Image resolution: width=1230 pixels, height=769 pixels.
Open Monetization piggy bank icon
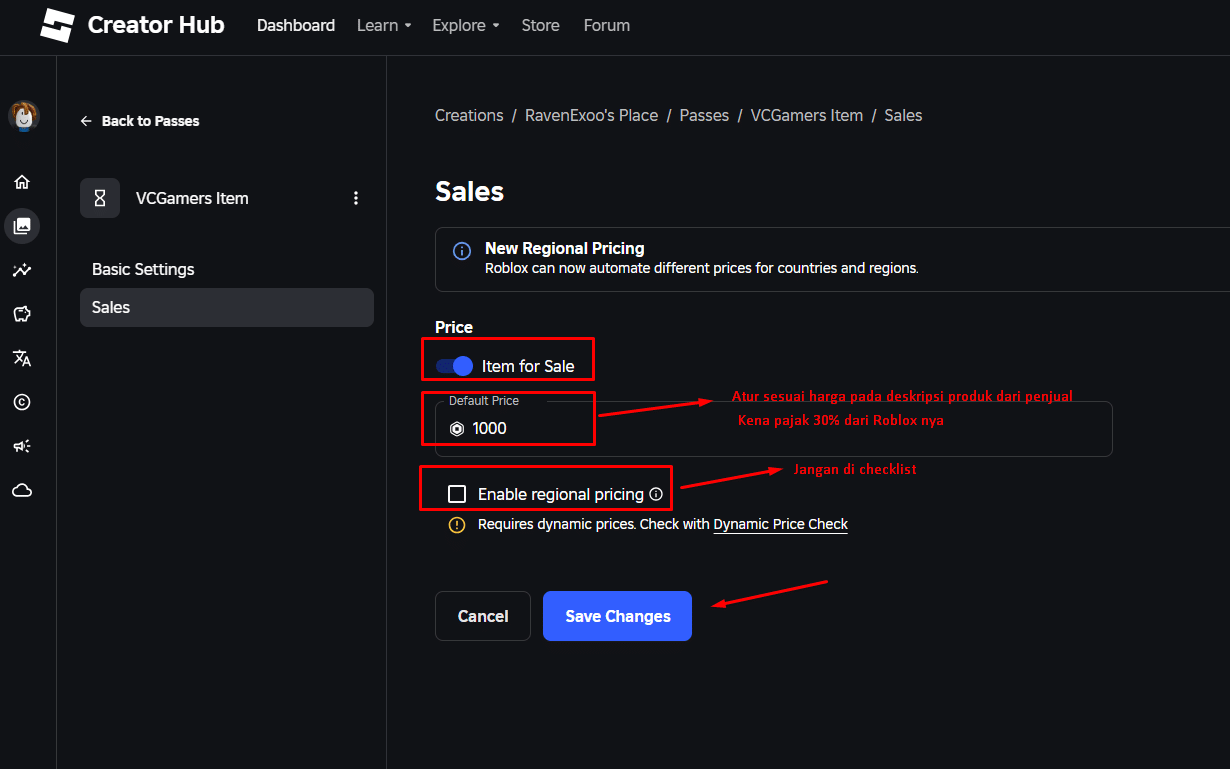pyautogui.click(x=22, y=314)
